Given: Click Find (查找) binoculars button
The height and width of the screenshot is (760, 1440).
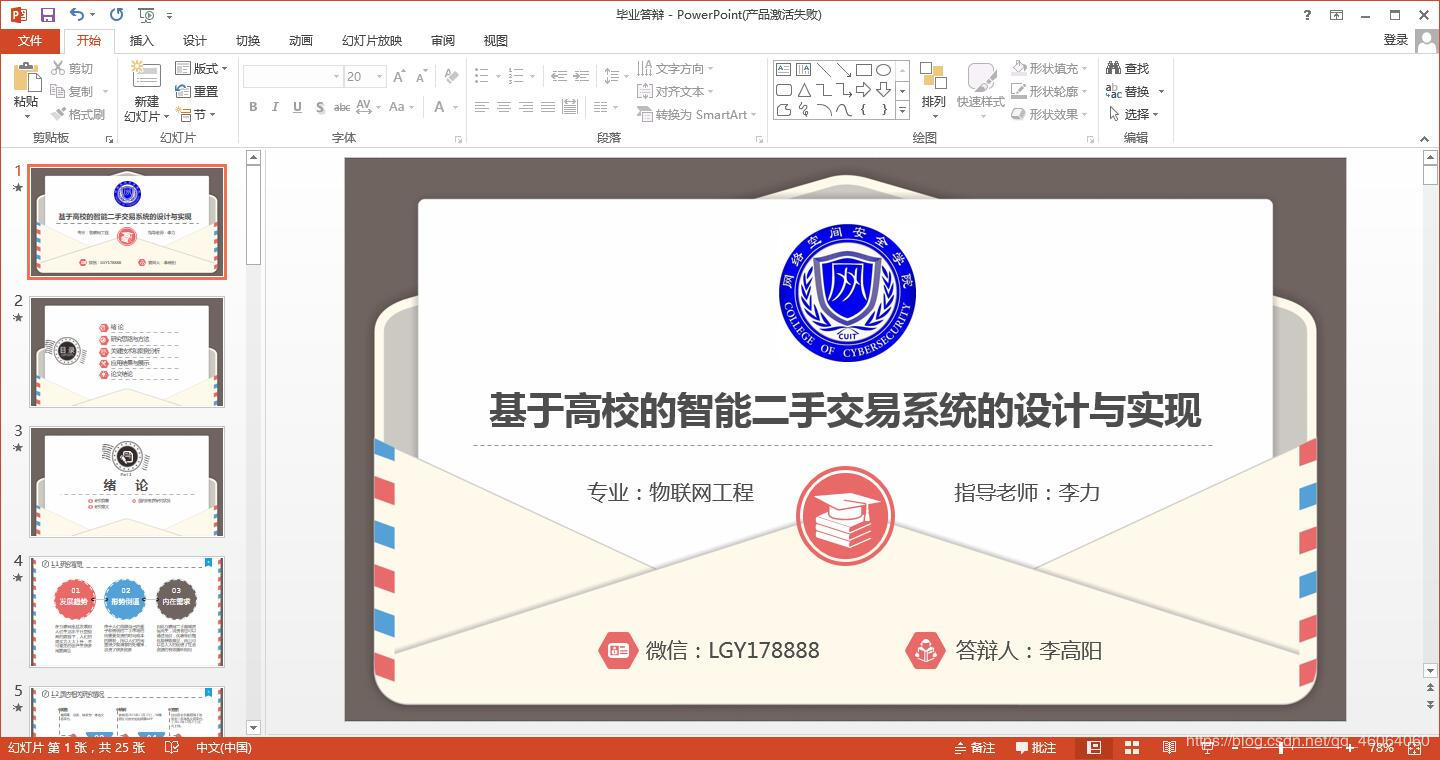Looking at the screenshot, I should pyautogui.click(x=1128, y=68).
